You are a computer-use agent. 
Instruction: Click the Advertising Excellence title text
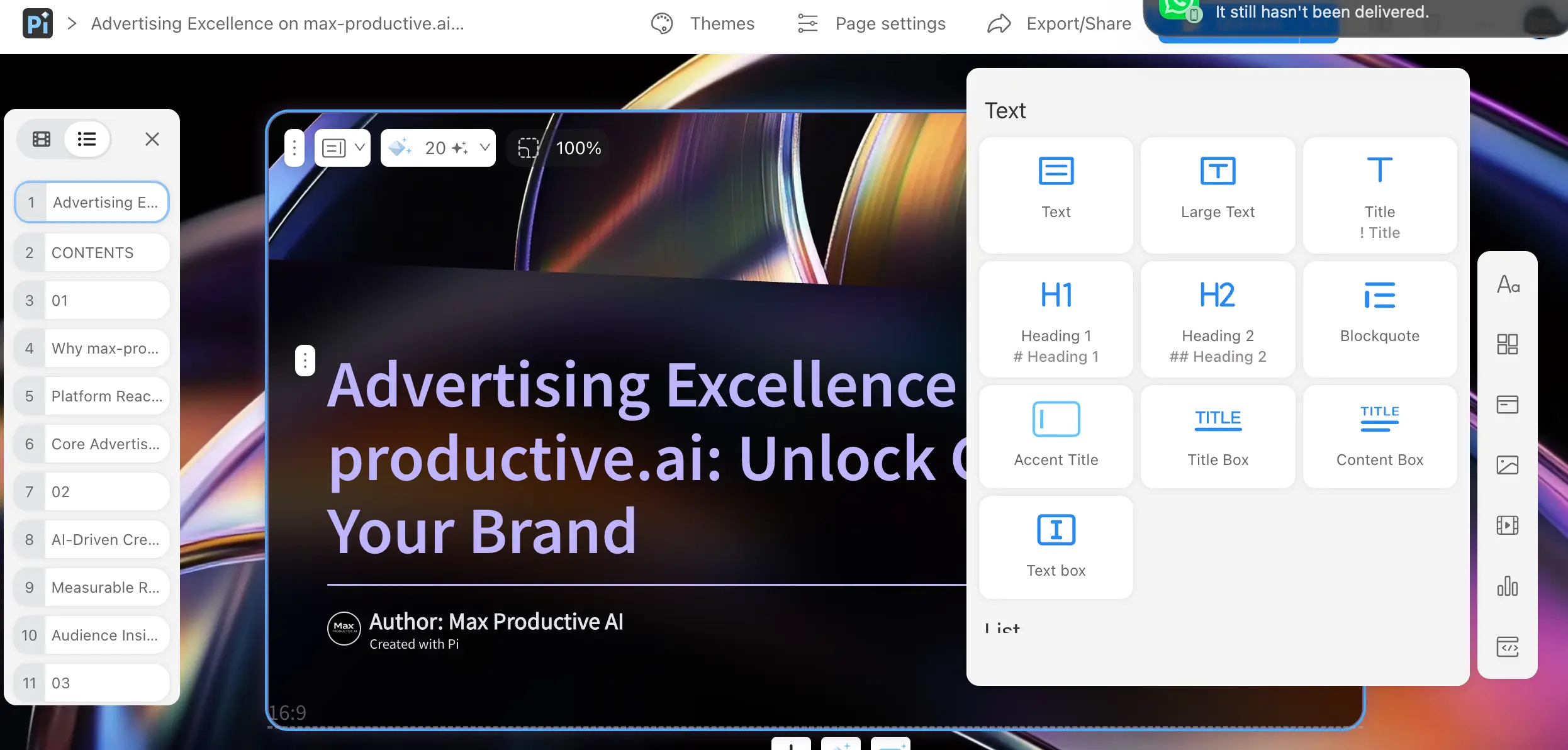[x=646, y=457]
